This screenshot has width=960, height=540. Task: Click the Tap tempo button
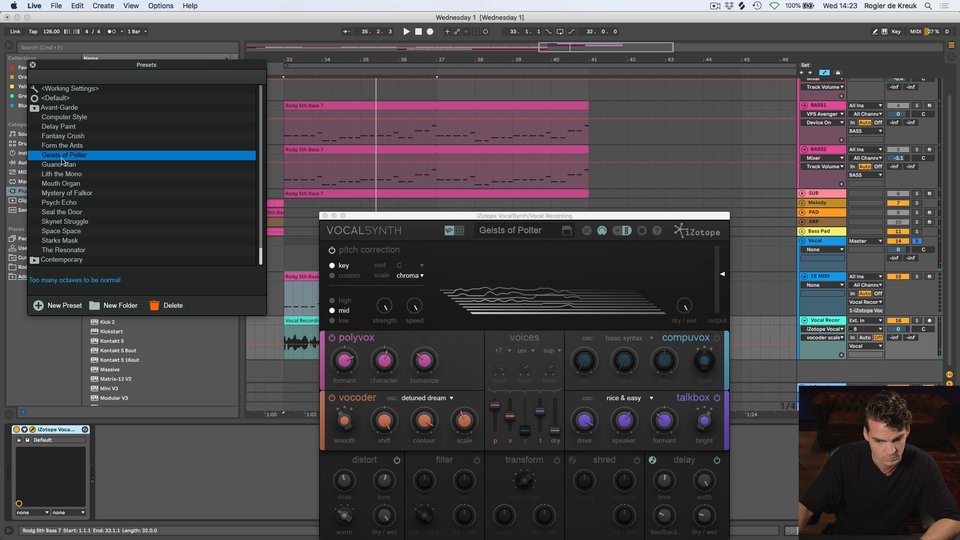tap(33, 31)
